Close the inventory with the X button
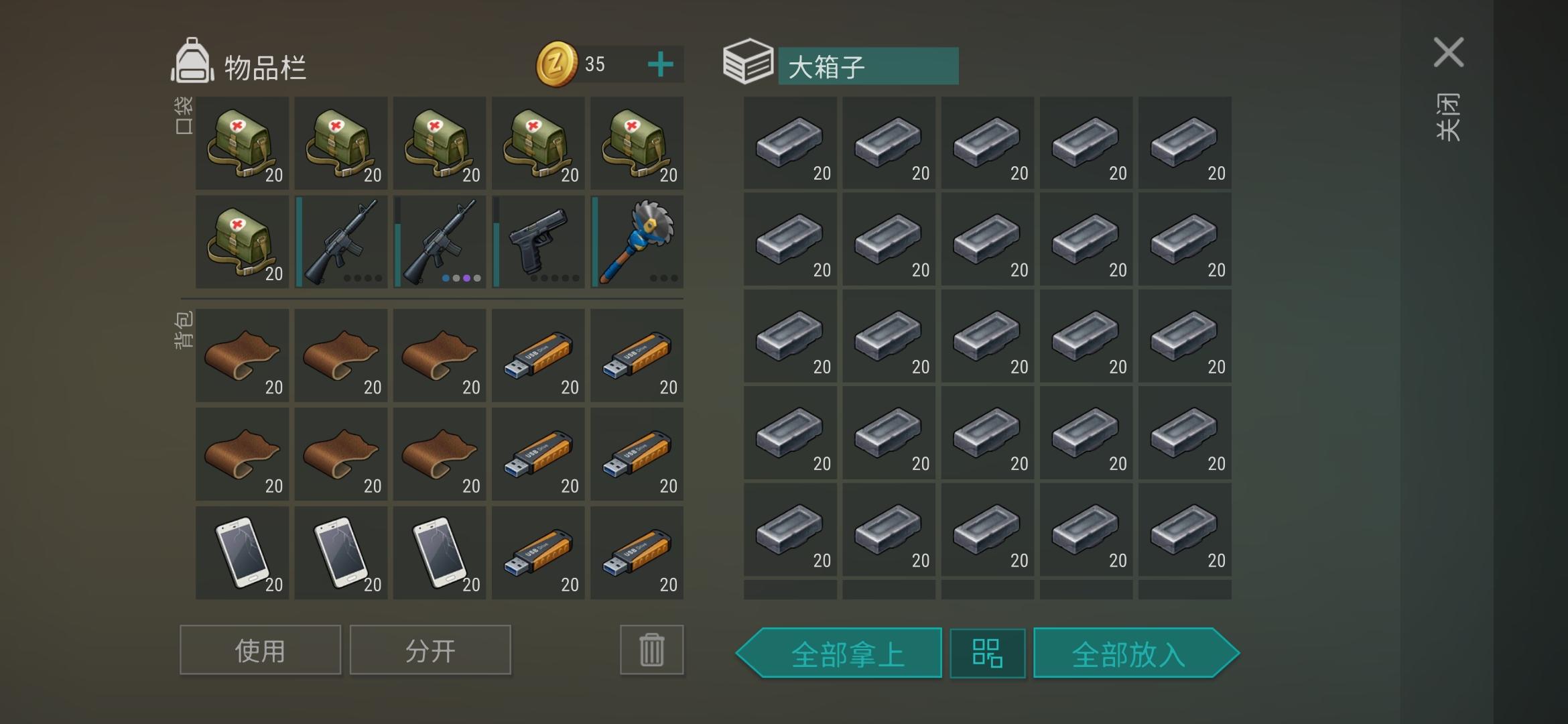 (x=1448, y=52)
